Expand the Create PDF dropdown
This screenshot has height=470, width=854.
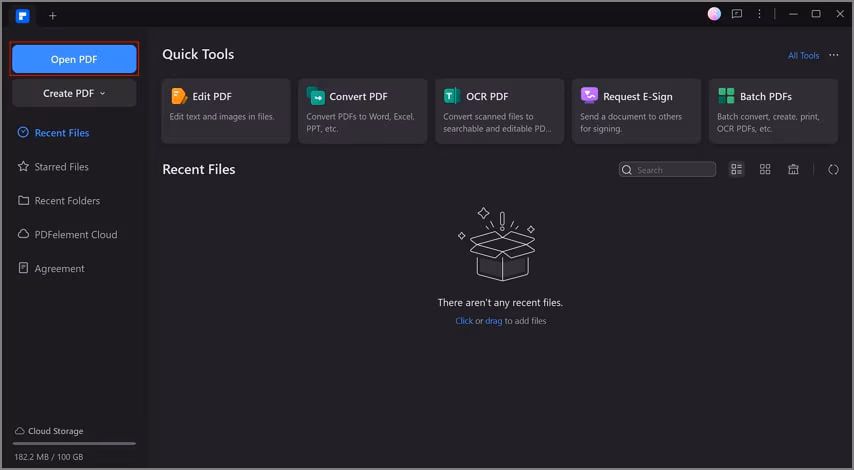[74, 93]
